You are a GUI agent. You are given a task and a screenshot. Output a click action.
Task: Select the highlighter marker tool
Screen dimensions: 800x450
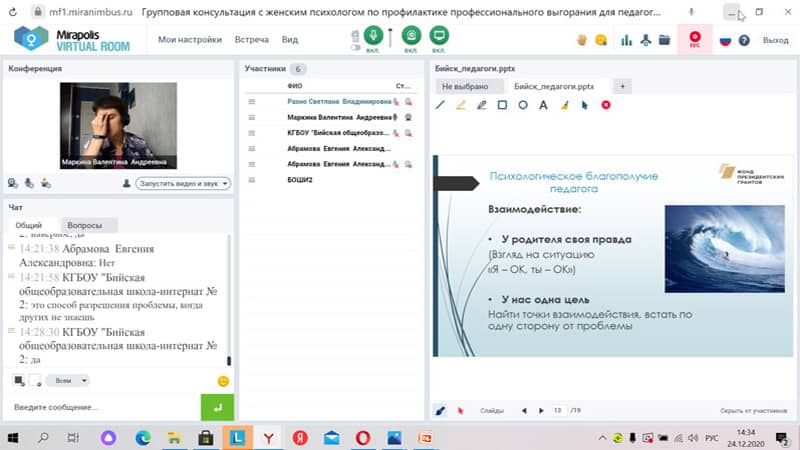pos(461,105)
